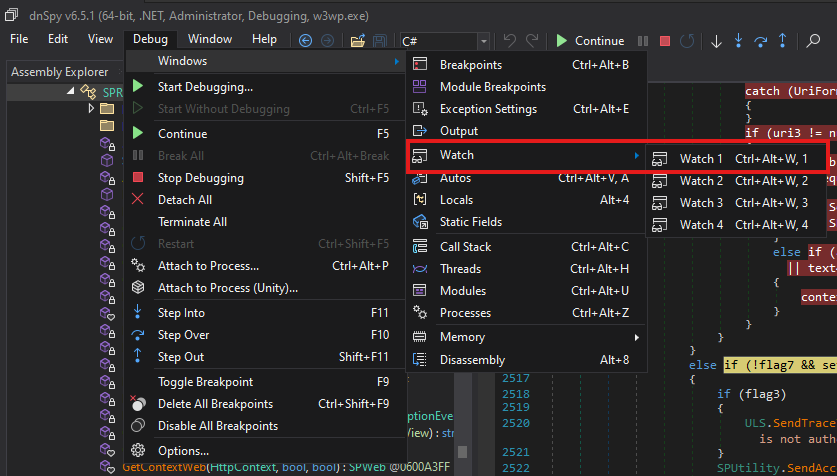
Task: Click the Redo toolbar icon
Action: (x=532, y=41)
